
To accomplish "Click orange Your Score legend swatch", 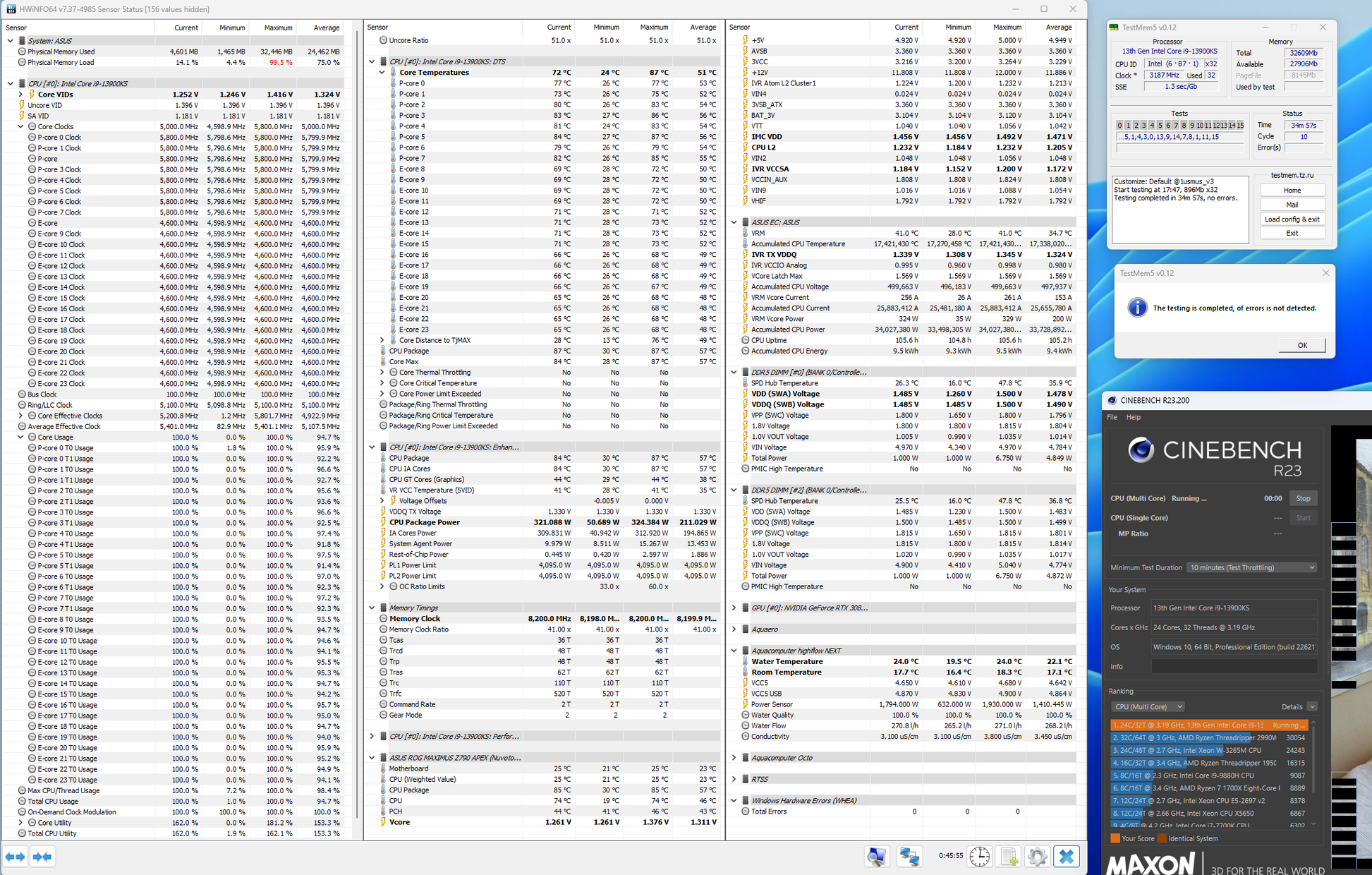I will tap(1115, 838).
